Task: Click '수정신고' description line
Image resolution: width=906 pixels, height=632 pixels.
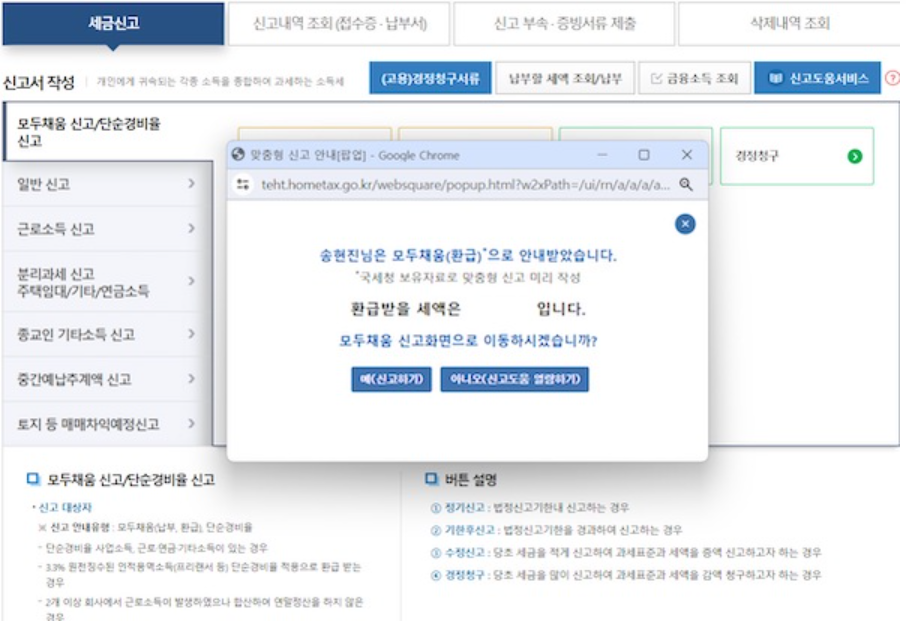Action: [x=626, y=552]
